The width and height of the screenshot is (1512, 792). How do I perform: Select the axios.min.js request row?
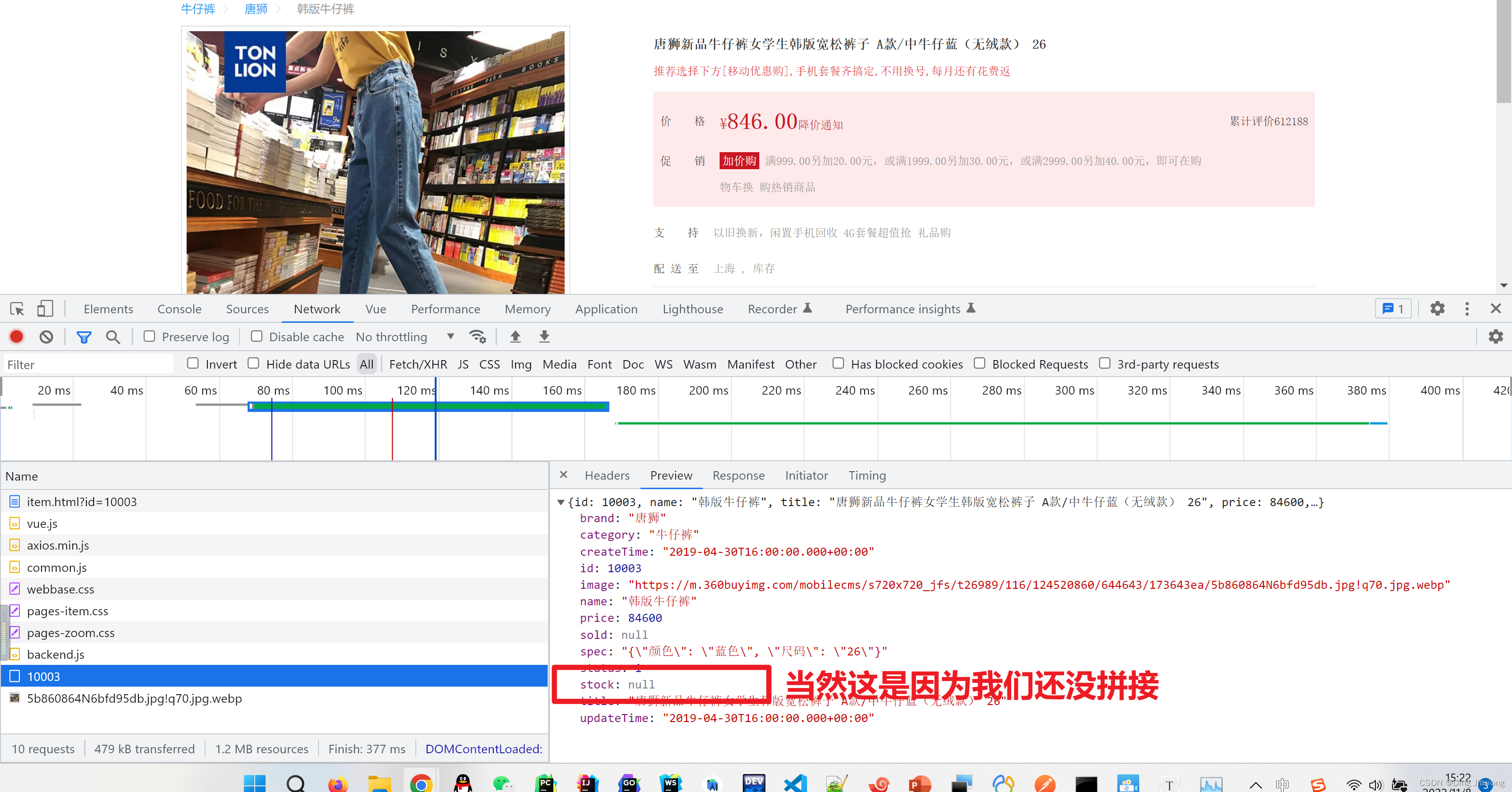point(274,545)
